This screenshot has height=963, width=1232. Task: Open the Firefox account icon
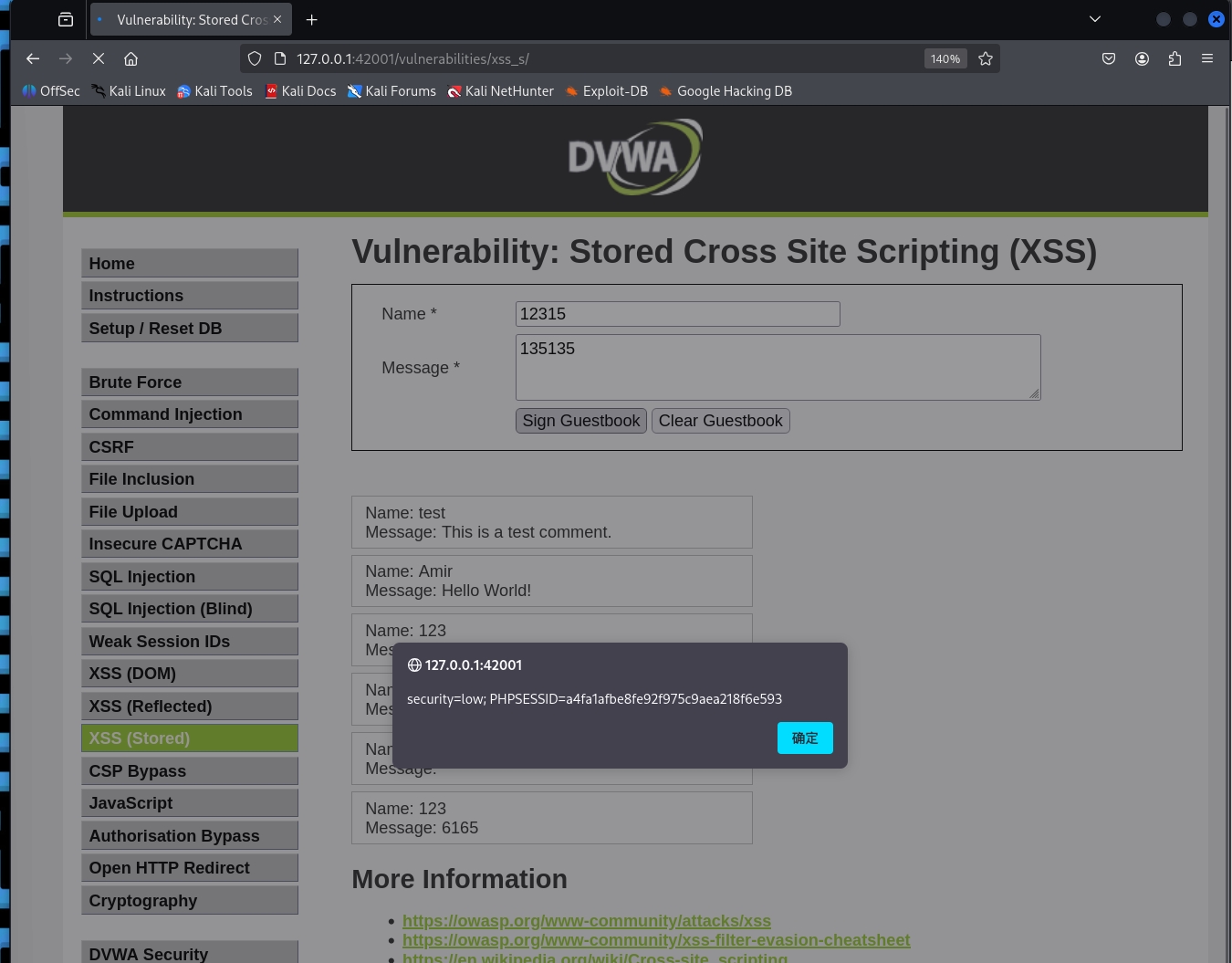coord(1142,58)
